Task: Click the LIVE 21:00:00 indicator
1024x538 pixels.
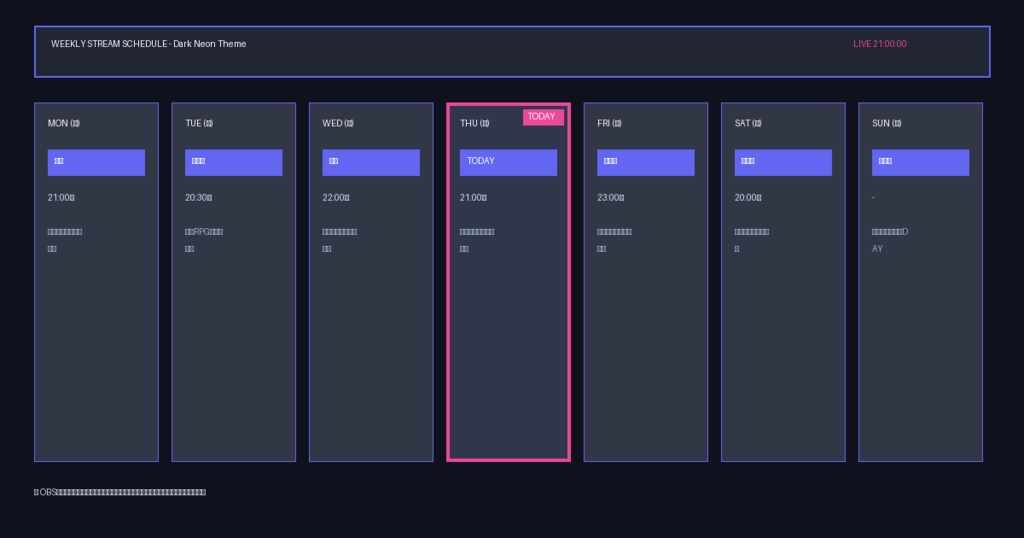Action: (x=880, y=44)
